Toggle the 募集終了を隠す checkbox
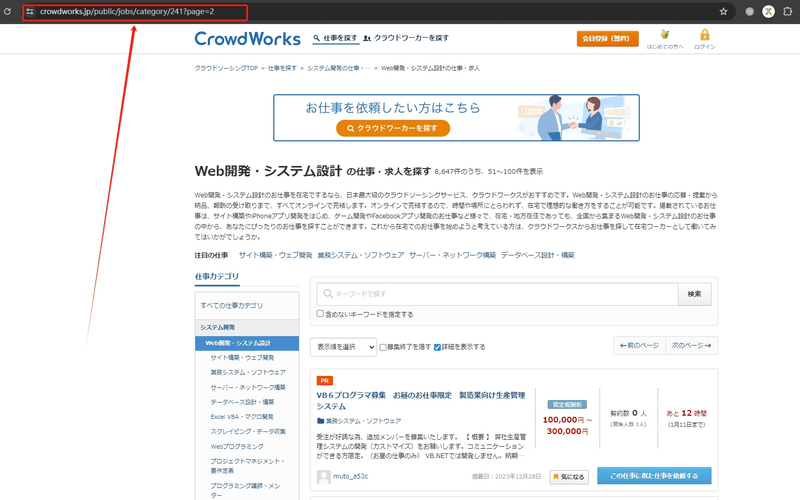Image resolution: width=800 pixels, height=500 pixels. pyautogui.click(x=383, y=347)
